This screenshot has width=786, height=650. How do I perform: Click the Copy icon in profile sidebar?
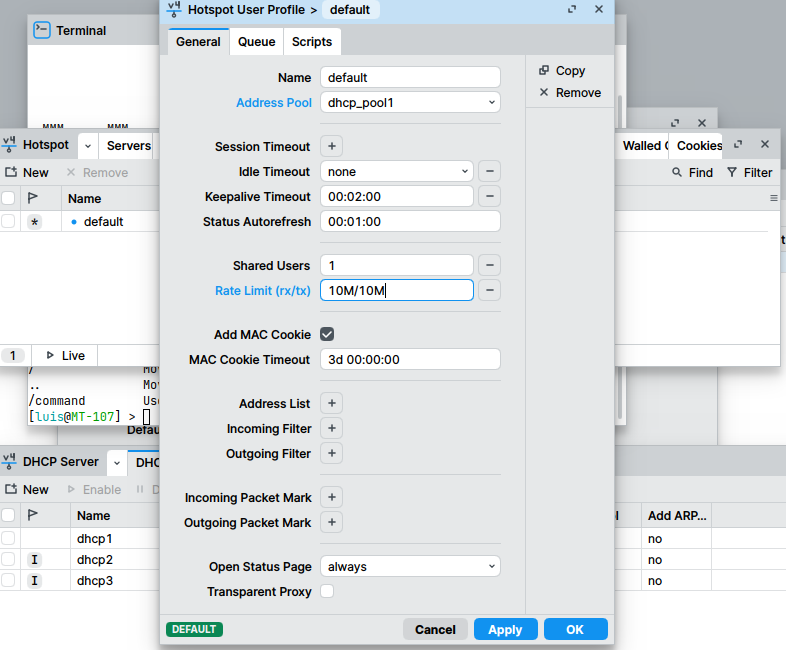coord(544,71)
